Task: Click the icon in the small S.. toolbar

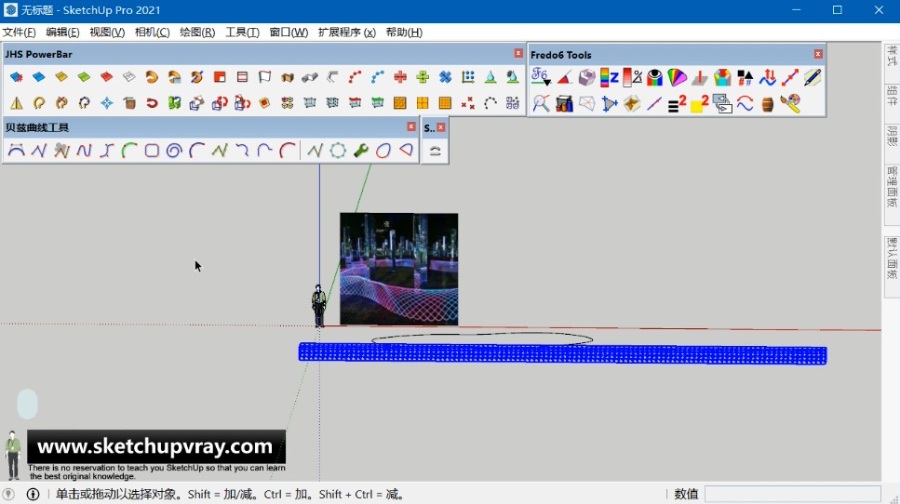Action: tap(435, 151)
